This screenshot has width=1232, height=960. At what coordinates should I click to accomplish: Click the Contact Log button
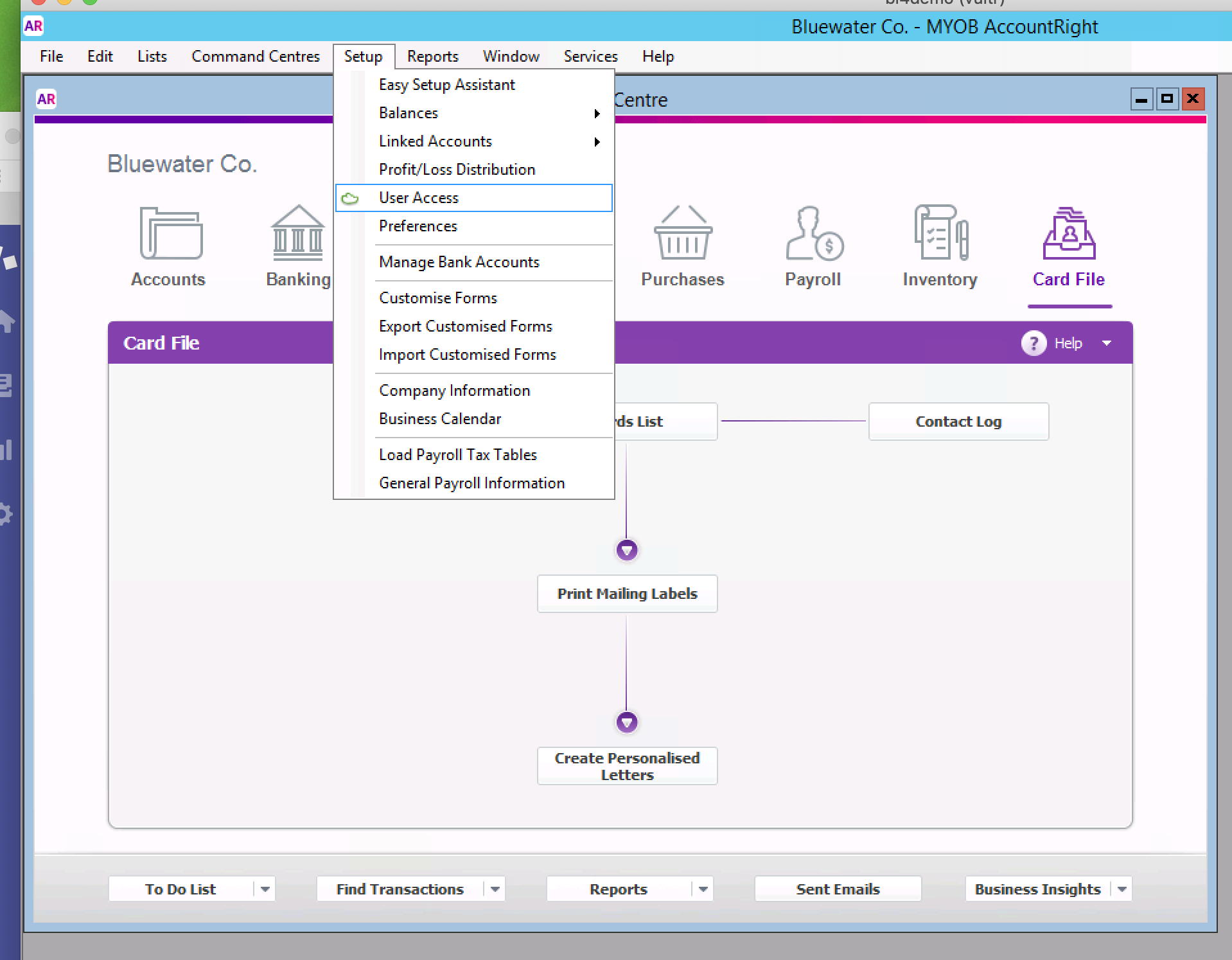point(958,422)
